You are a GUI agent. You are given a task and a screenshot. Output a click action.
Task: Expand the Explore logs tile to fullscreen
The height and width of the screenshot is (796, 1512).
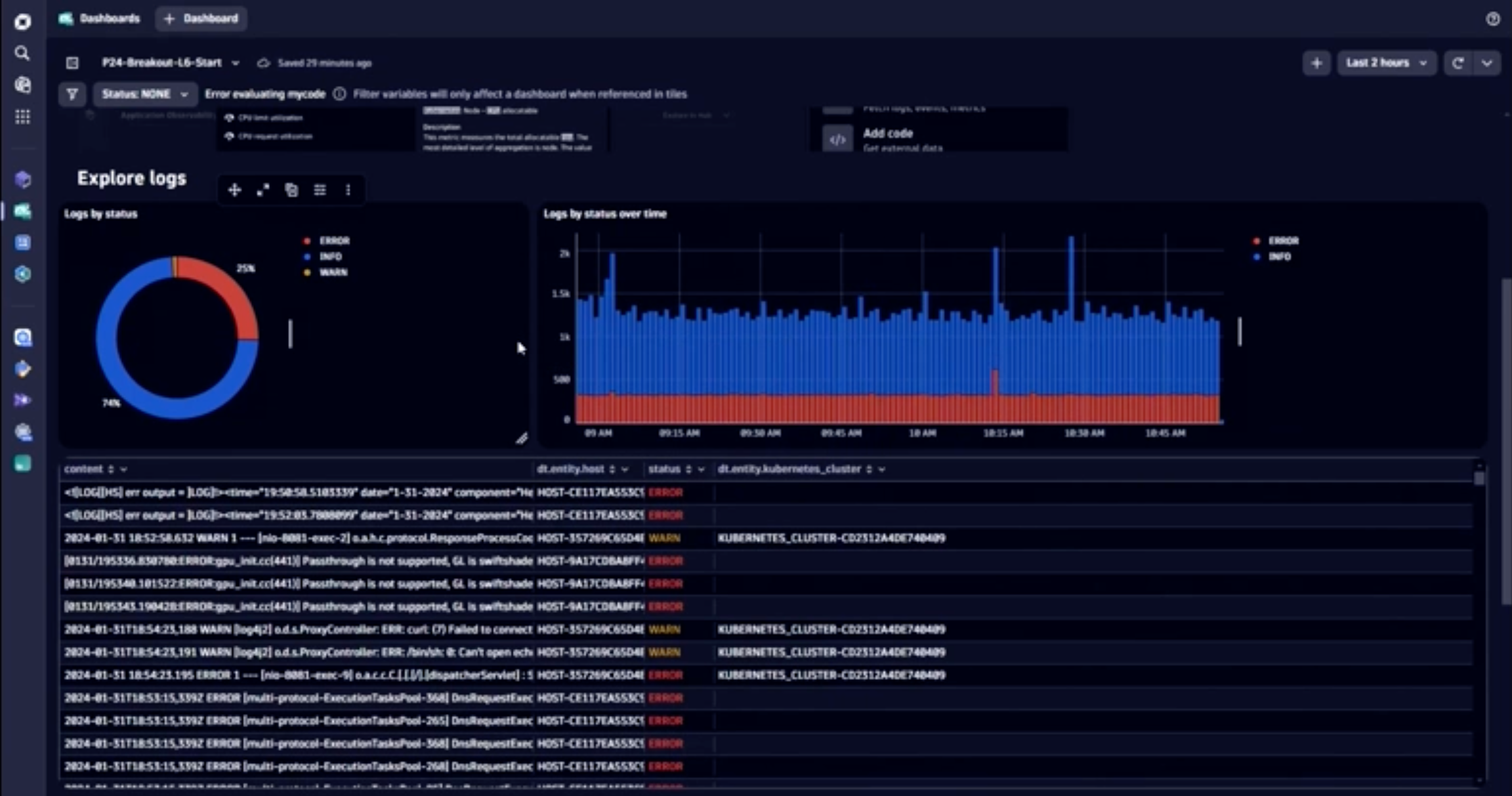coord(262,190)
